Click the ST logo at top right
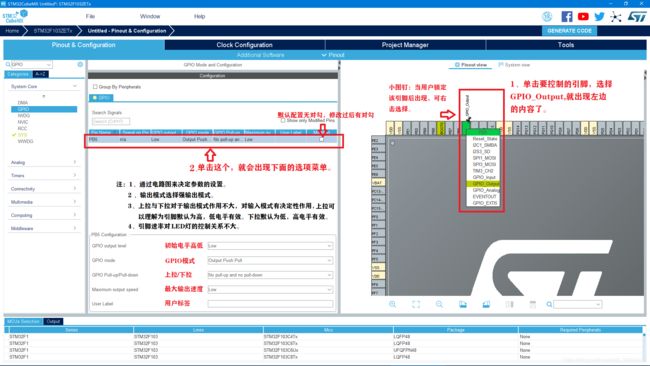Image resolution: width=650 pixels, height=366 pixels. pos(637,17)
